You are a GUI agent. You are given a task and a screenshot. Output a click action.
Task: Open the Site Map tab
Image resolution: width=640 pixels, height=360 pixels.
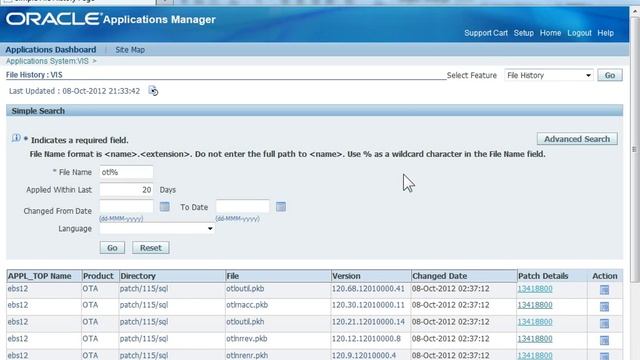pos(130,49)
